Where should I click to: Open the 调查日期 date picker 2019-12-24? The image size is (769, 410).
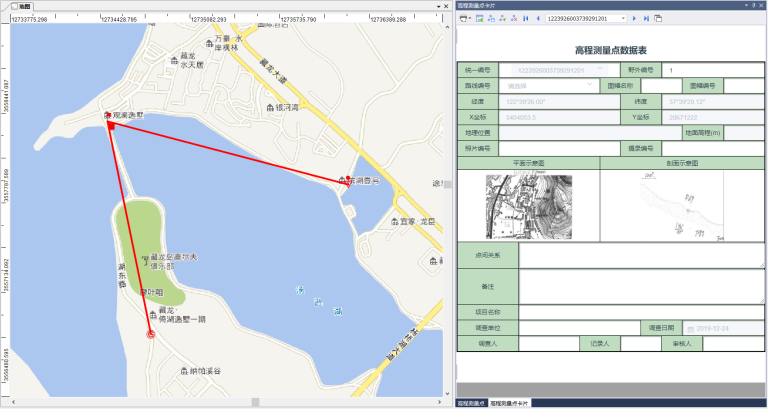[723, 328]
